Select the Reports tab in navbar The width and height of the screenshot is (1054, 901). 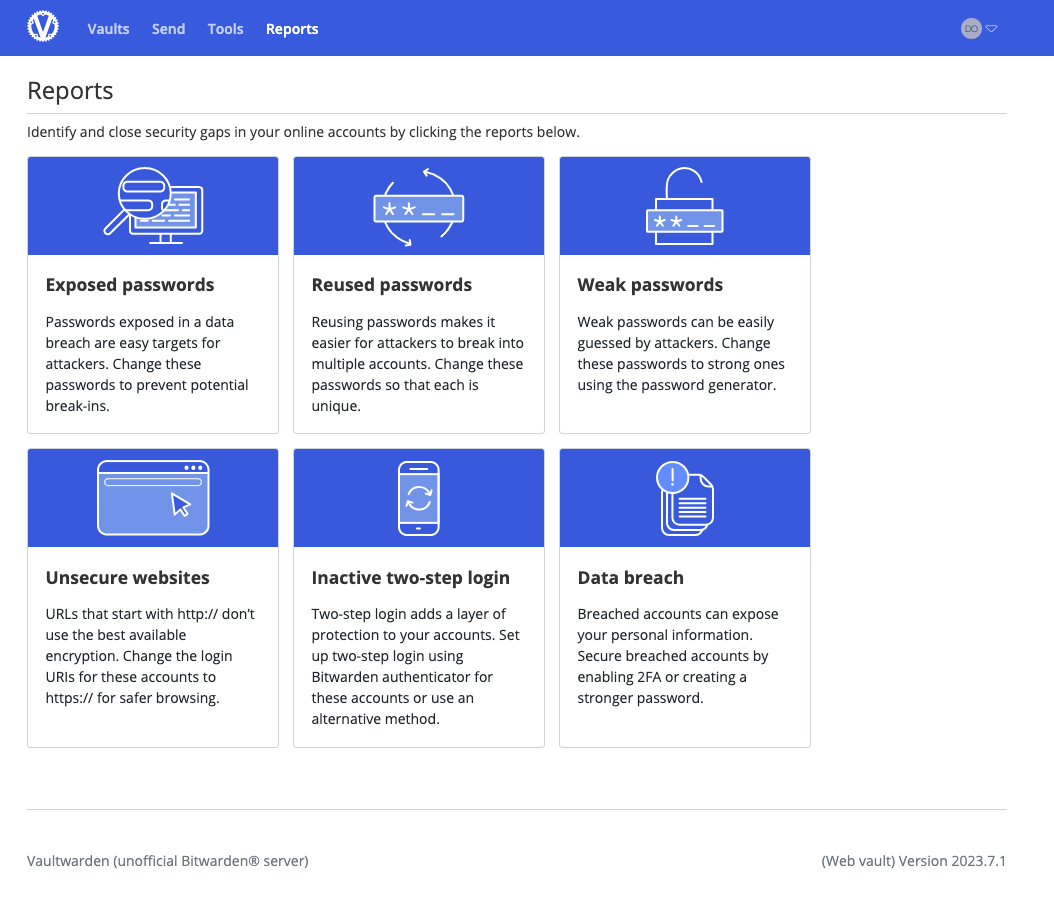(x=292, y=29)
